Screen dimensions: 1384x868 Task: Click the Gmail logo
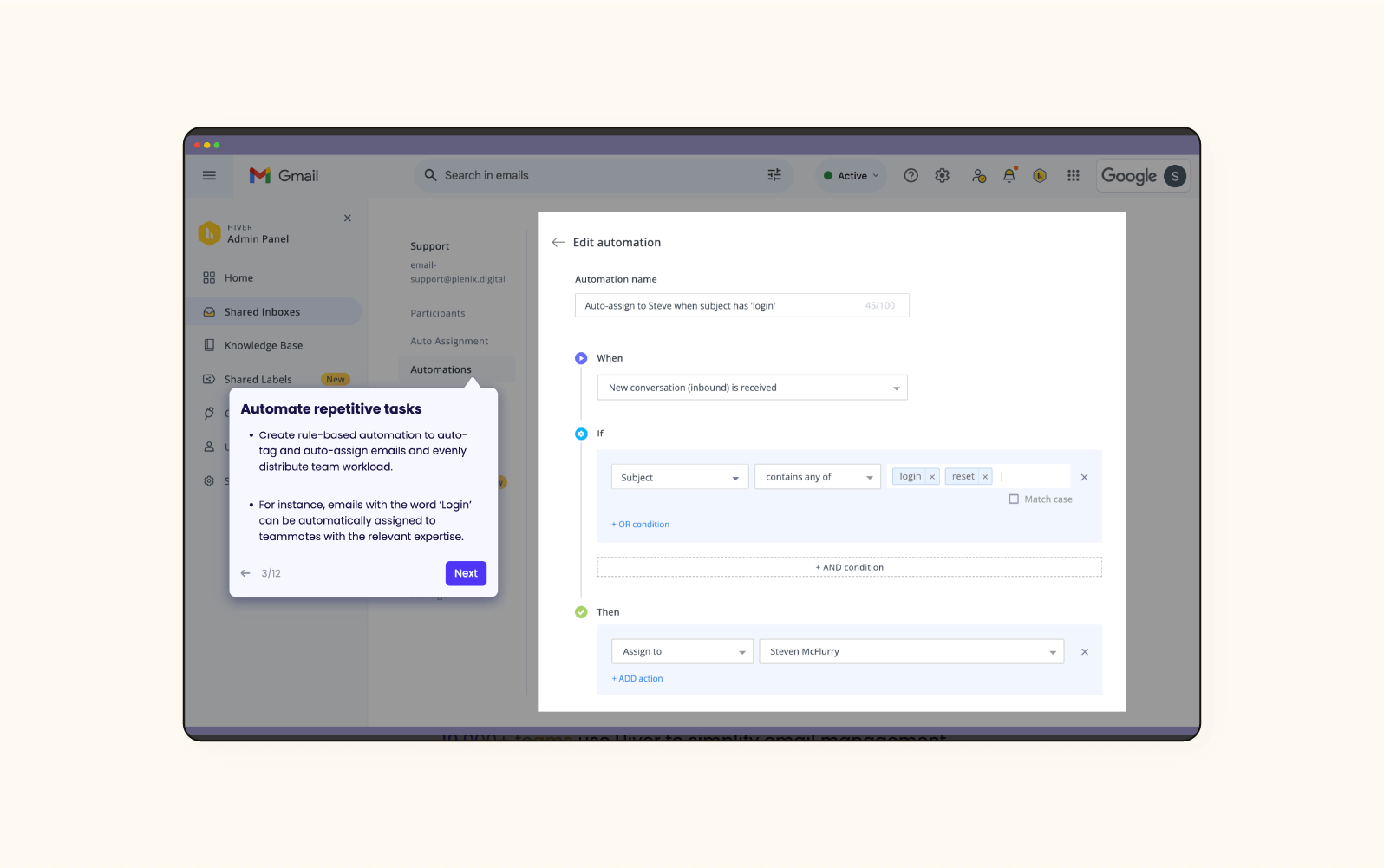pyautogui.click(x=284, y=175)
